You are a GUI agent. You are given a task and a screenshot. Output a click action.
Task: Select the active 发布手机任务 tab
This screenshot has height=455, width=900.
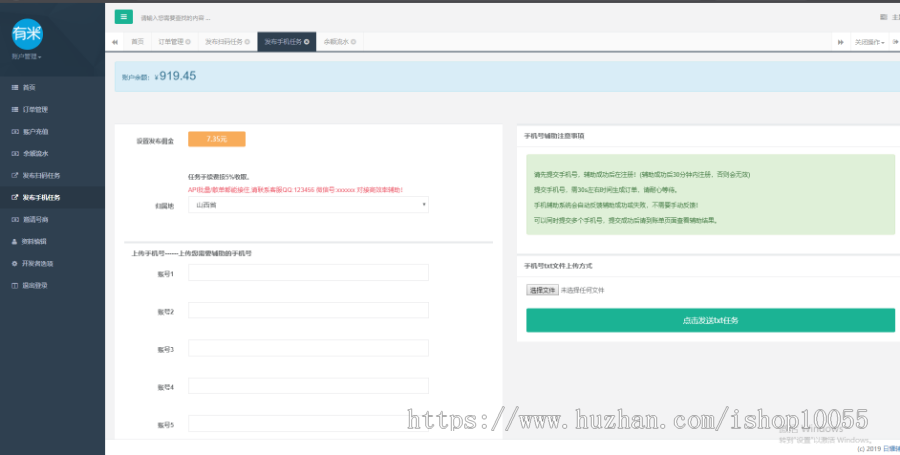(286, 42)
